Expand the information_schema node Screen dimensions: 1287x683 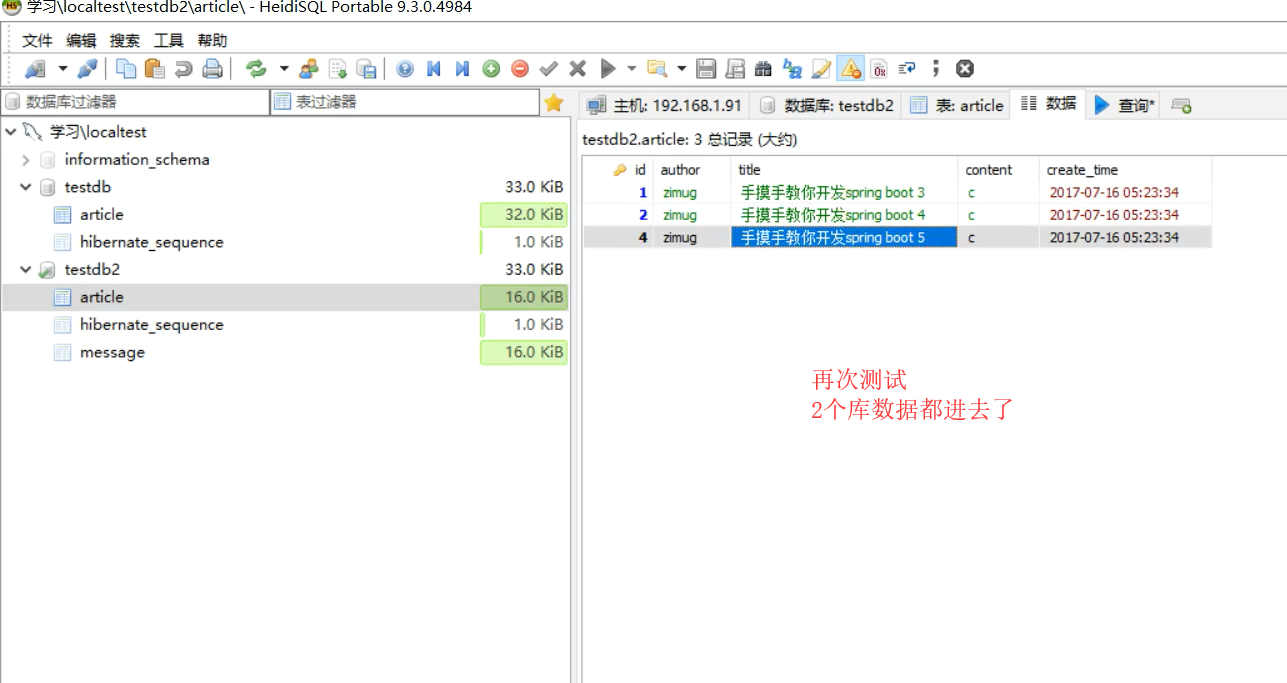[26, 160]
